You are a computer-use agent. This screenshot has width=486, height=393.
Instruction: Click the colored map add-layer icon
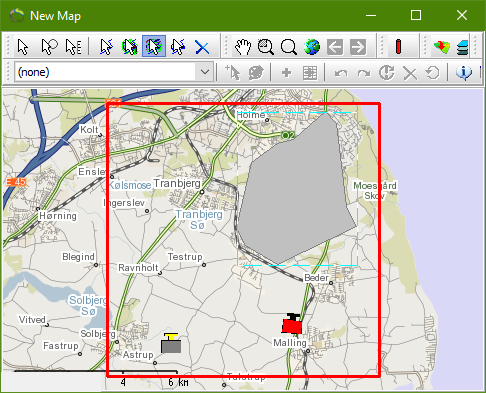point(442,47)
